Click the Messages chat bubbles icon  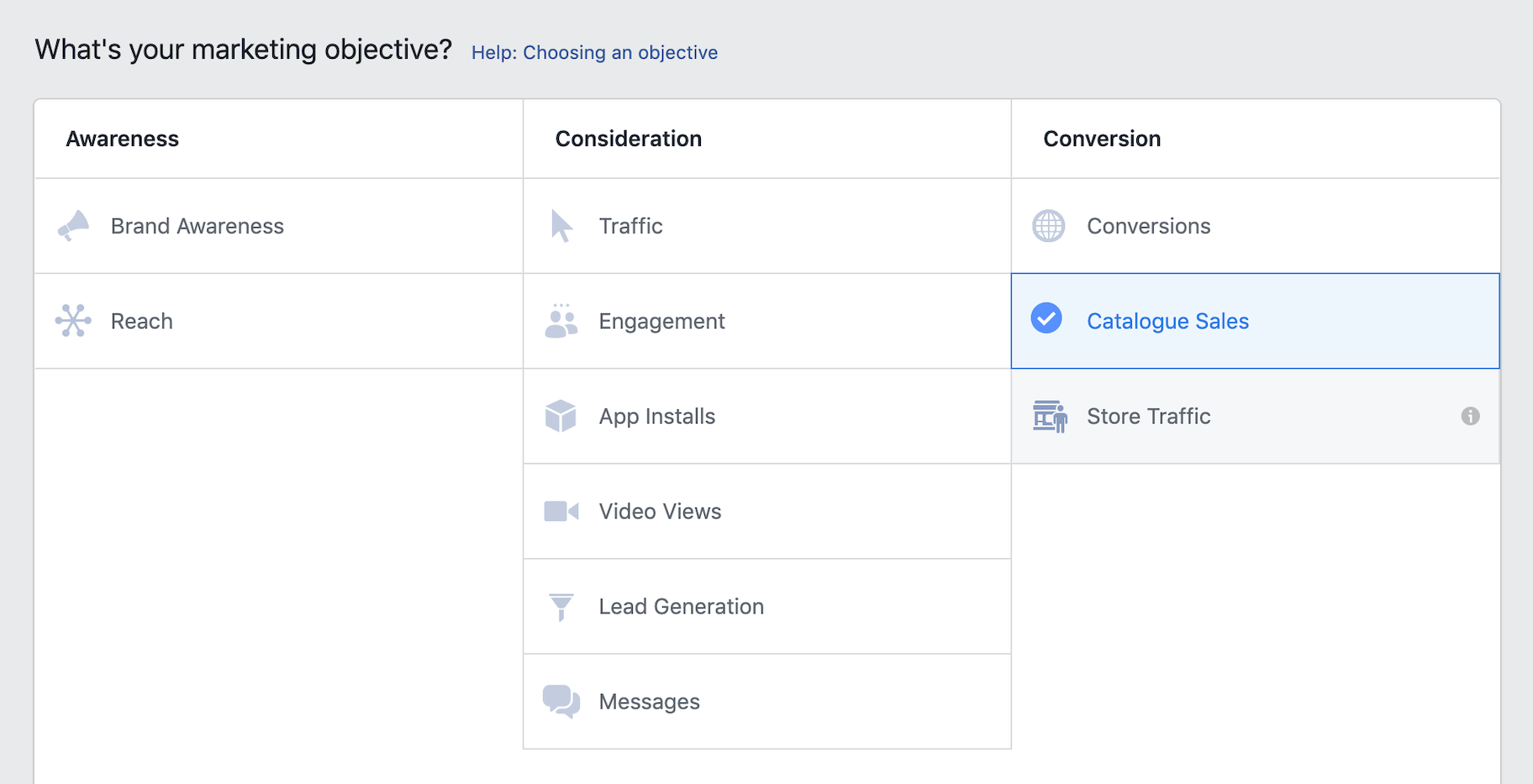click(x=561, y=701)
